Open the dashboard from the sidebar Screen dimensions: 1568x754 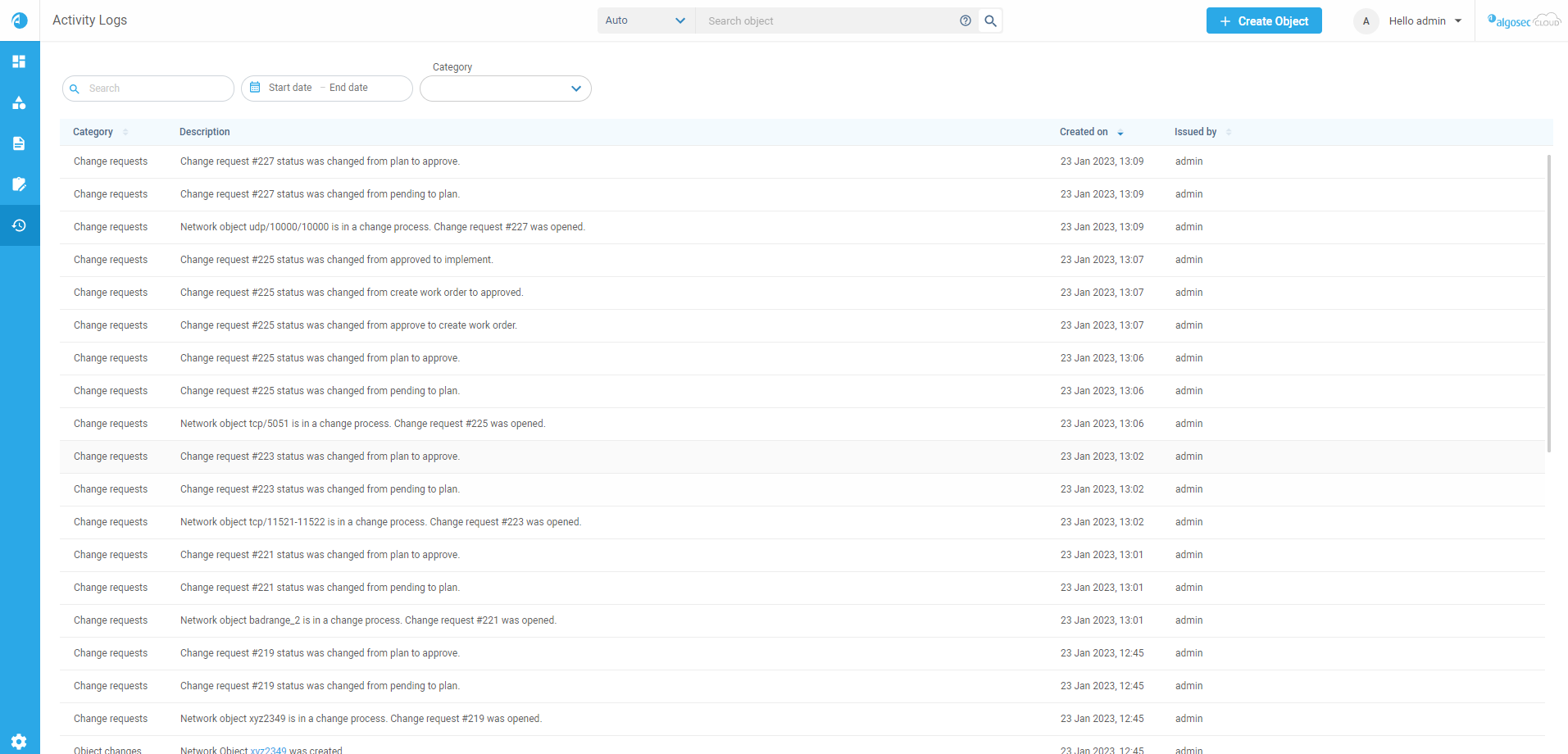pos(19,61)
